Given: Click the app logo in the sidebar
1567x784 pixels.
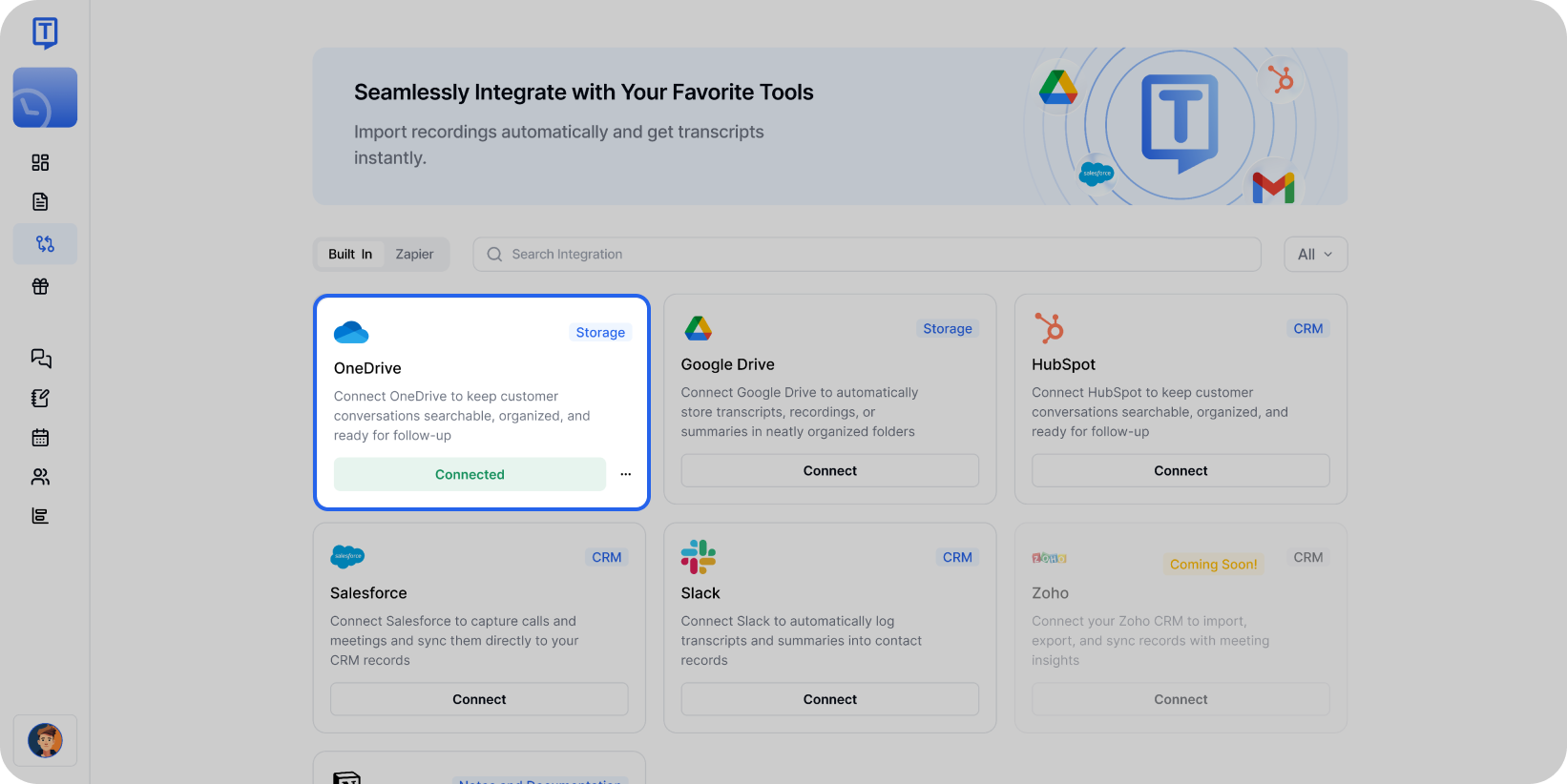Looking at the screenshot, I should point(45,33).
